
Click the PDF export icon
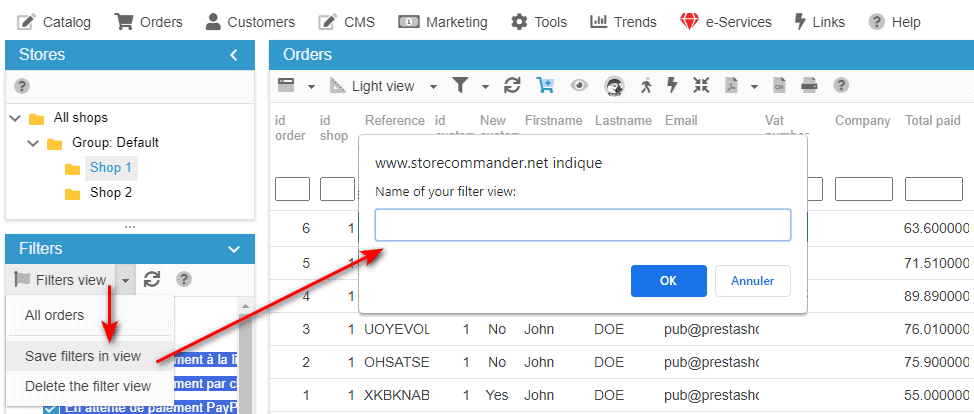[732, 86]
